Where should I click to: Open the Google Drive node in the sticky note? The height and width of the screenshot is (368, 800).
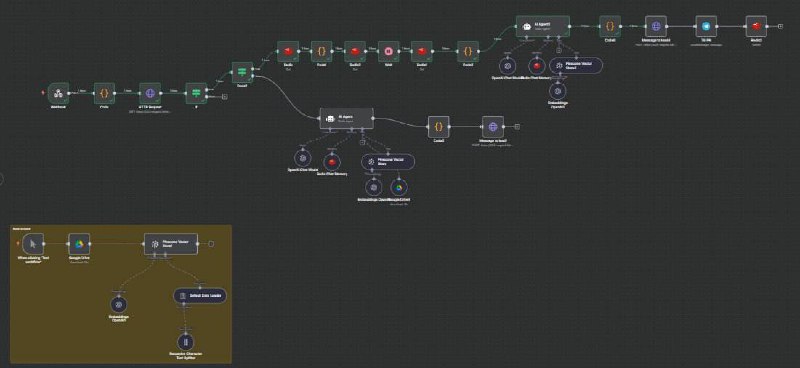79,244
